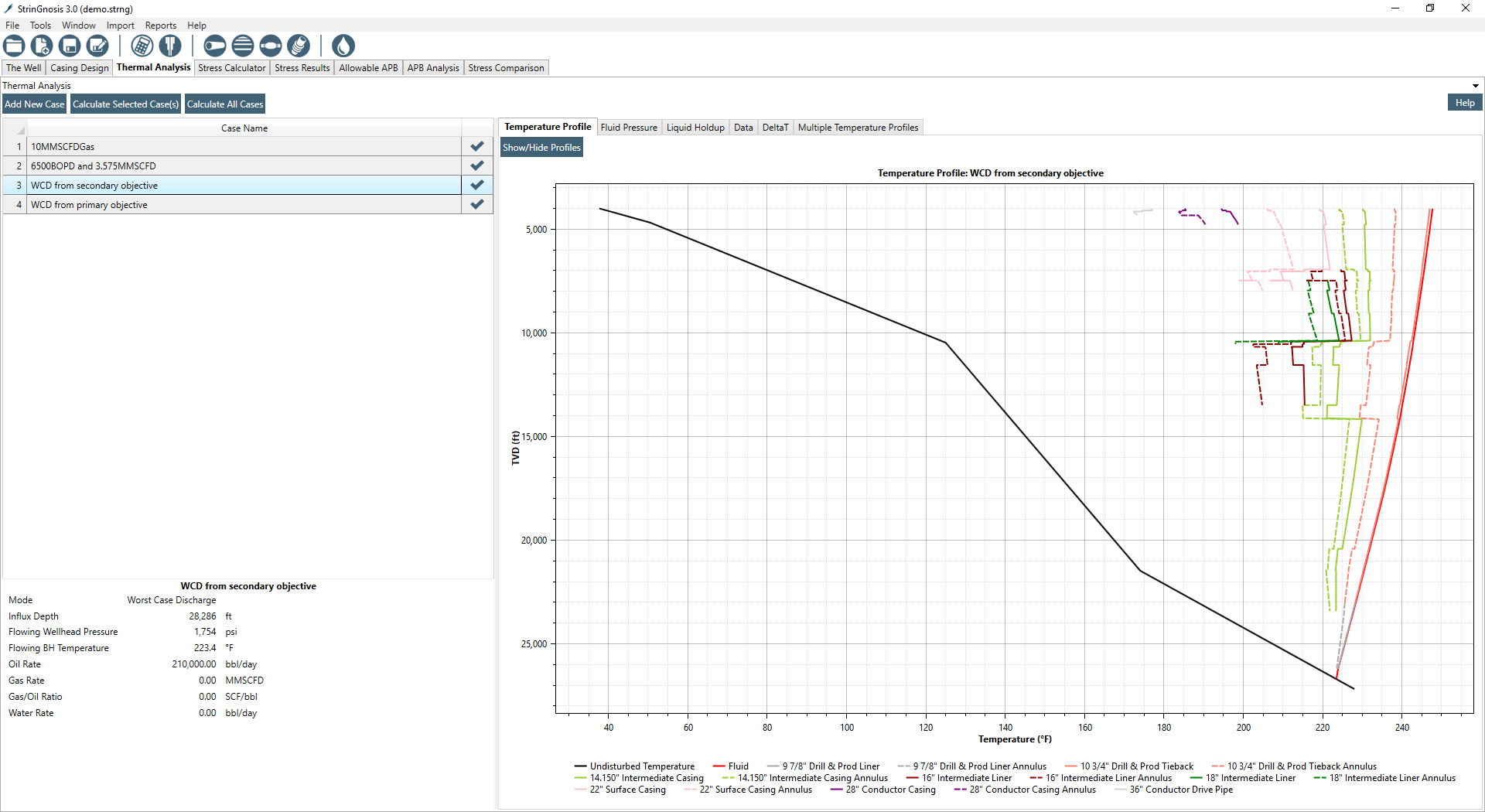Click the Flowing BH Temperature value 223.4
1485x812 pixels.
tap(205, 648)
